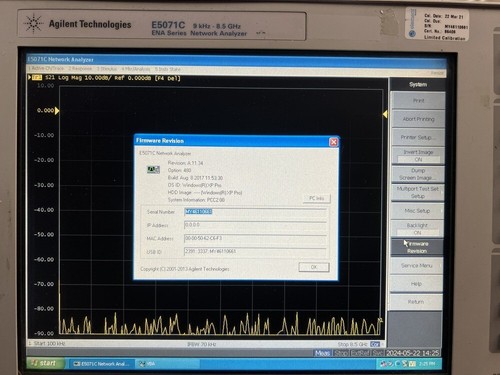Click the S21 Log Mag trace label
The height and width of the screenshot is (375, 500).
(x=113, y=78)
